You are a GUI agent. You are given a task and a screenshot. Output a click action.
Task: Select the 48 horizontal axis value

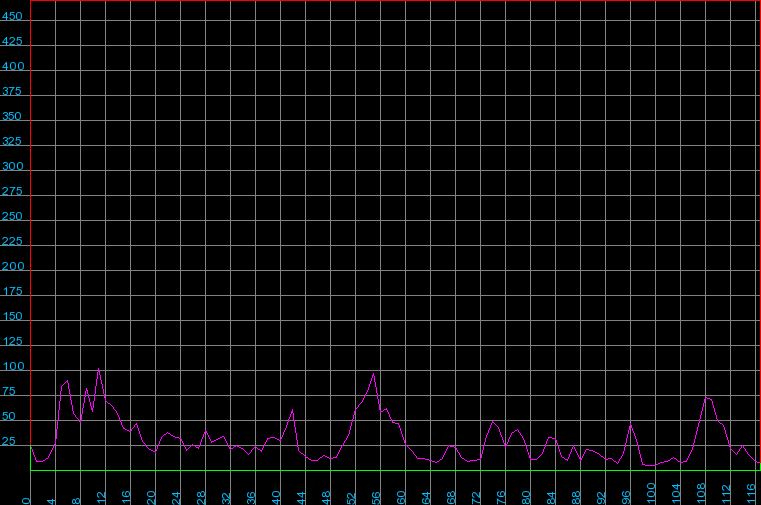click(x=327, y=498)
